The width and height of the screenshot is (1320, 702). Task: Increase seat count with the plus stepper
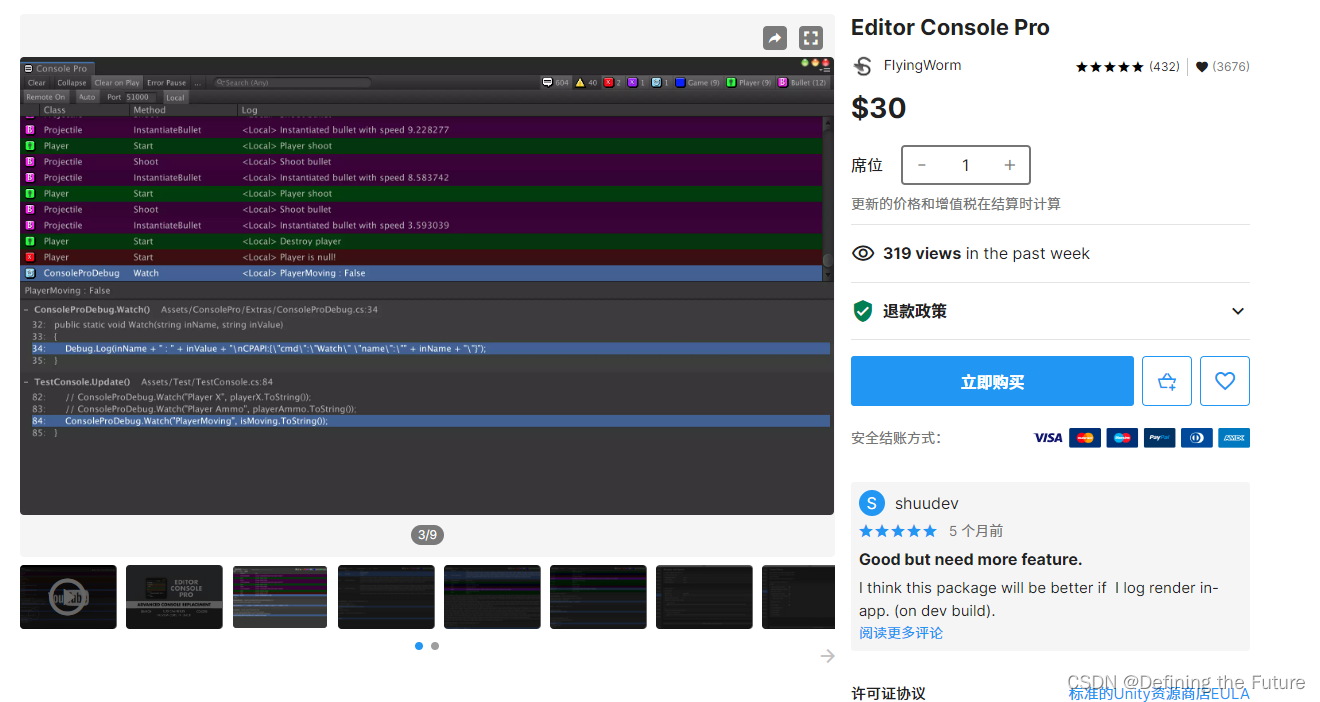pyautogui.click(x=1009, y=165)
